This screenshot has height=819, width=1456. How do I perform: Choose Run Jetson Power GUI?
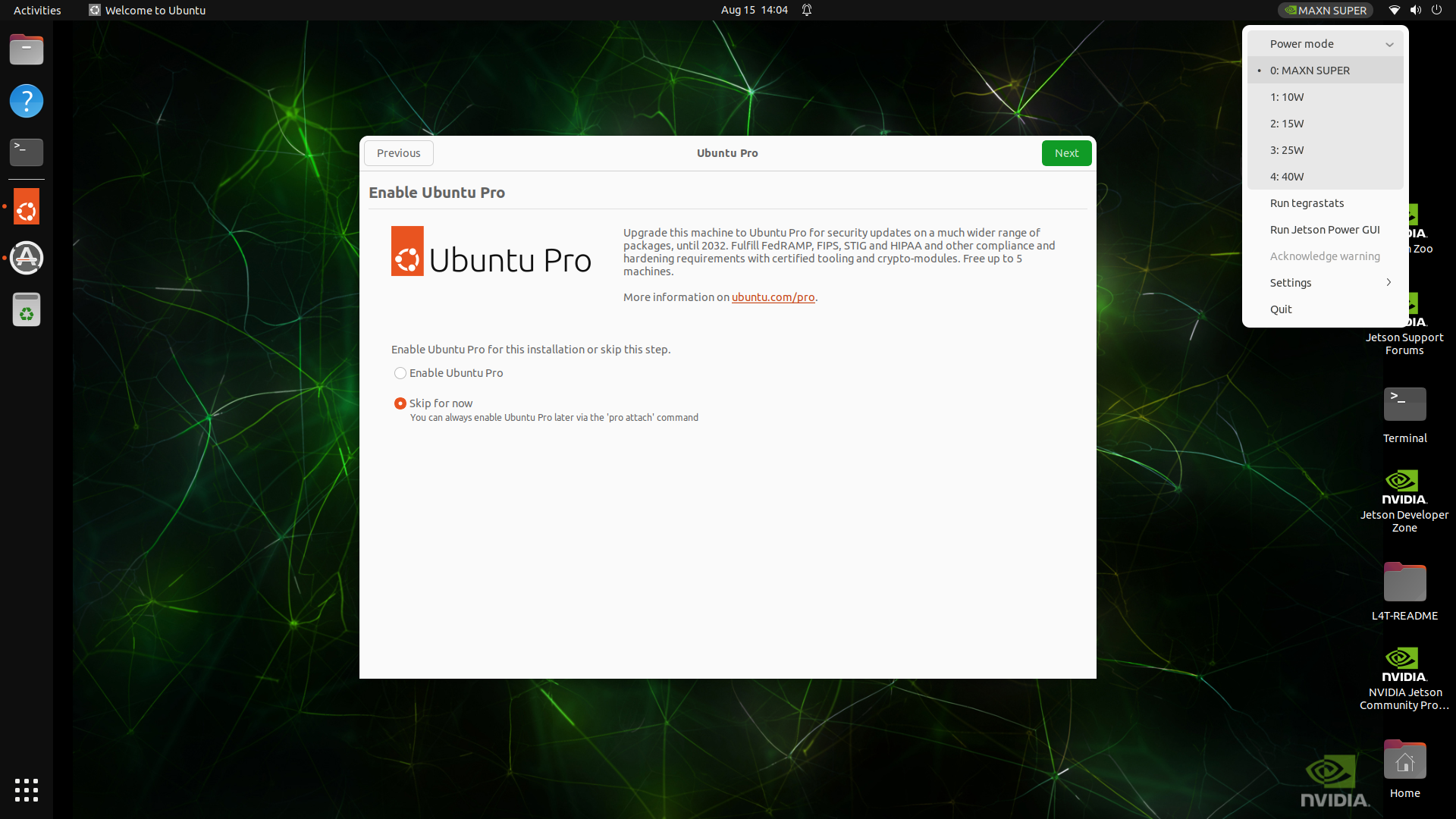pyautogui.click(x=1324, y=230)
